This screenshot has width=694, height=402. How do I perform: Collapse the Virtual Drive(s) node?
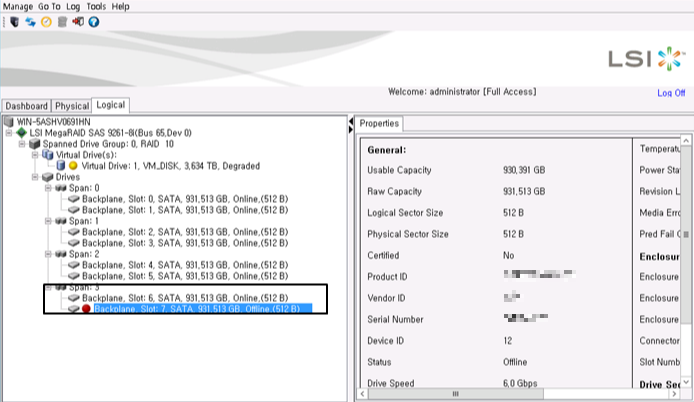pyautogui.click(x=35, y=155)
